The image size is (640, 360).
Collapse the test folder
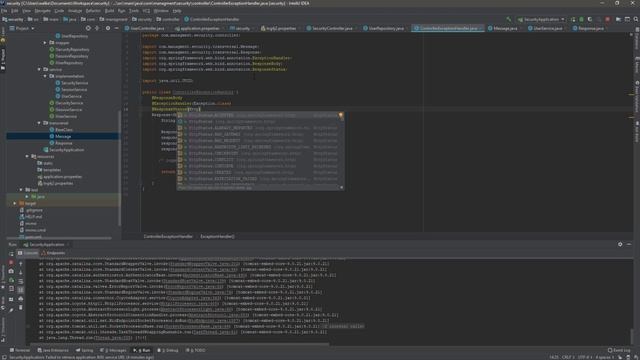pyautogui.click(x=21, y=190)
